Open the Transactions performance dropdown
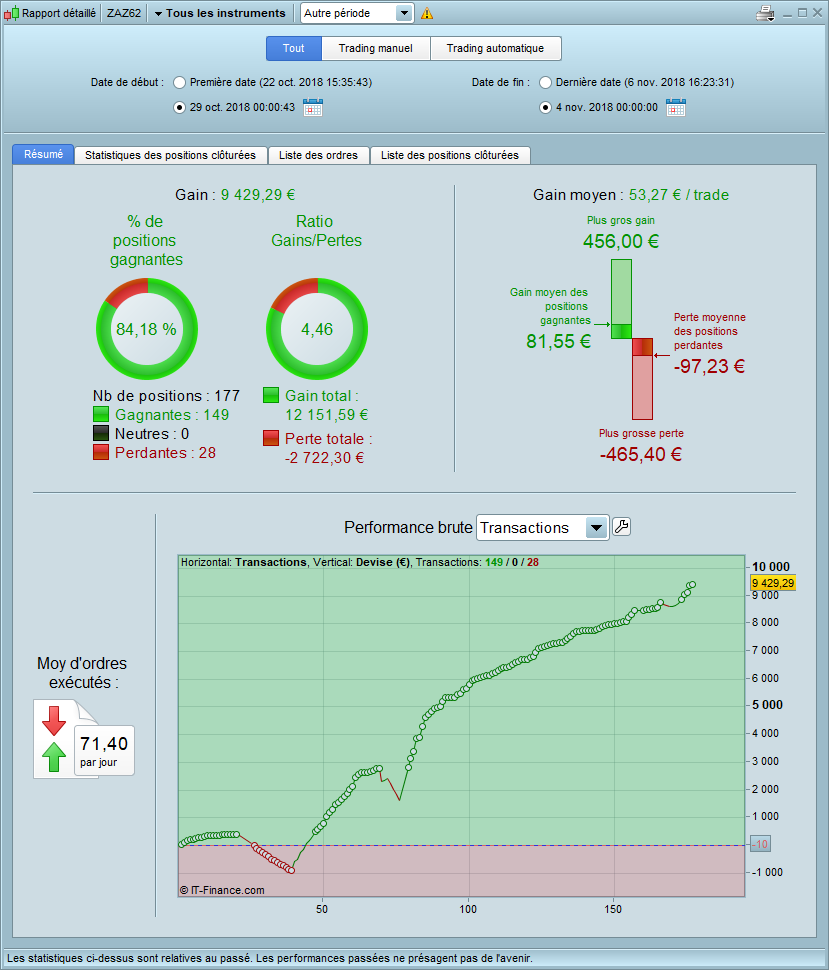Screen dimensions: 829x970 (x=543, y=528)
